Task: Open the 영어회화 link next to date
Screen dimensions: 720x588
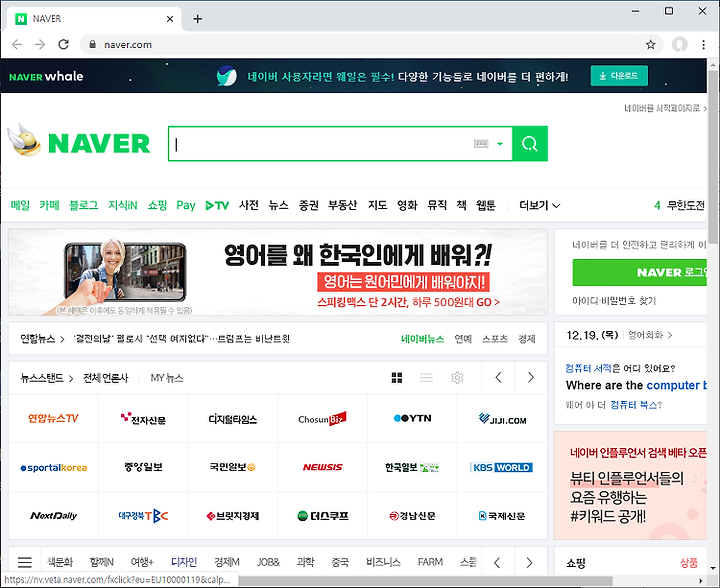Action: (650, 335)
